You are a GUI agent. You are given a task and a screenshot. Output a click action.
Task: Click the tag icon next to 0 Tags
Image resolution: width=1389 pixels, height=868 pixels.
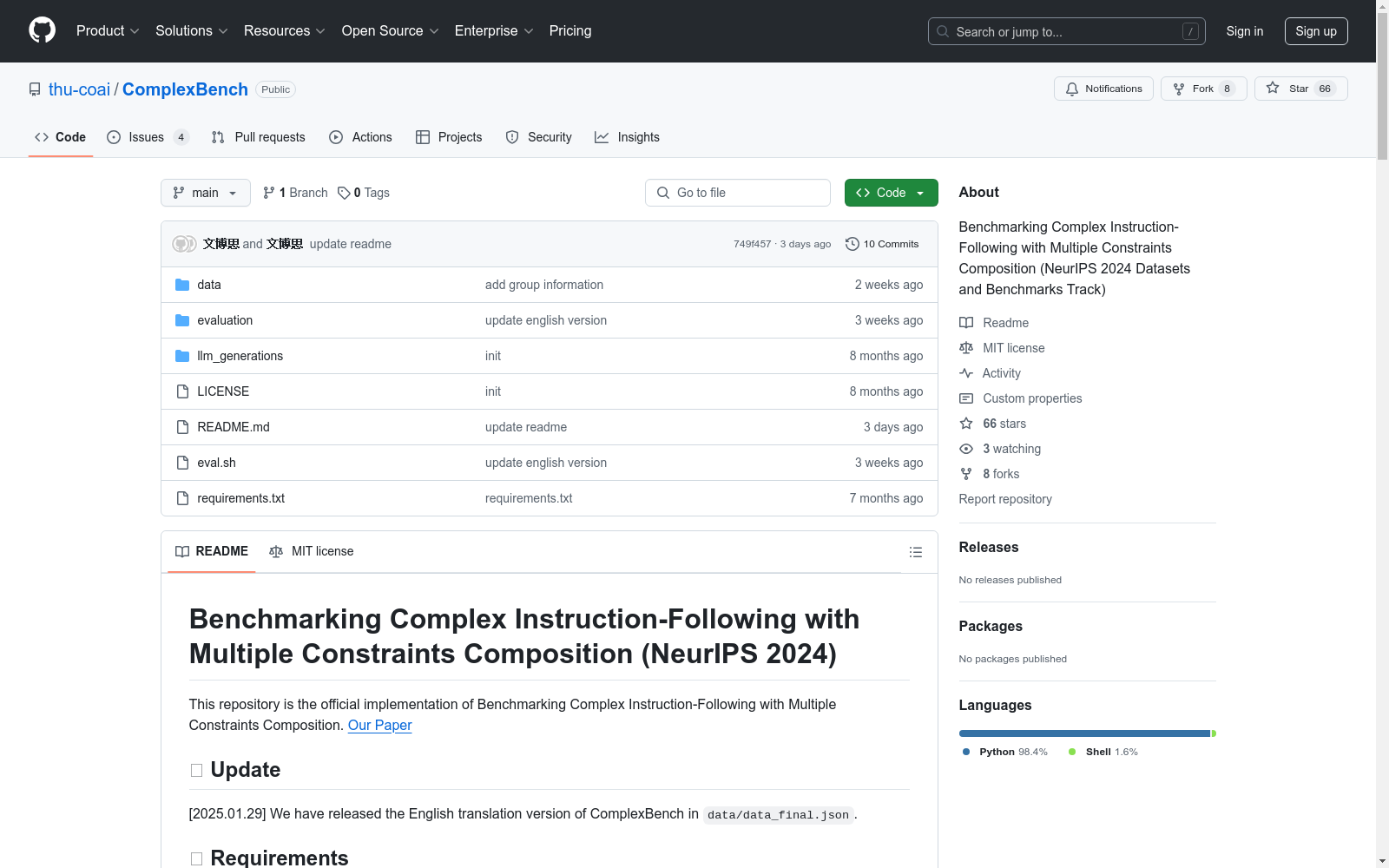pos(344,193)
